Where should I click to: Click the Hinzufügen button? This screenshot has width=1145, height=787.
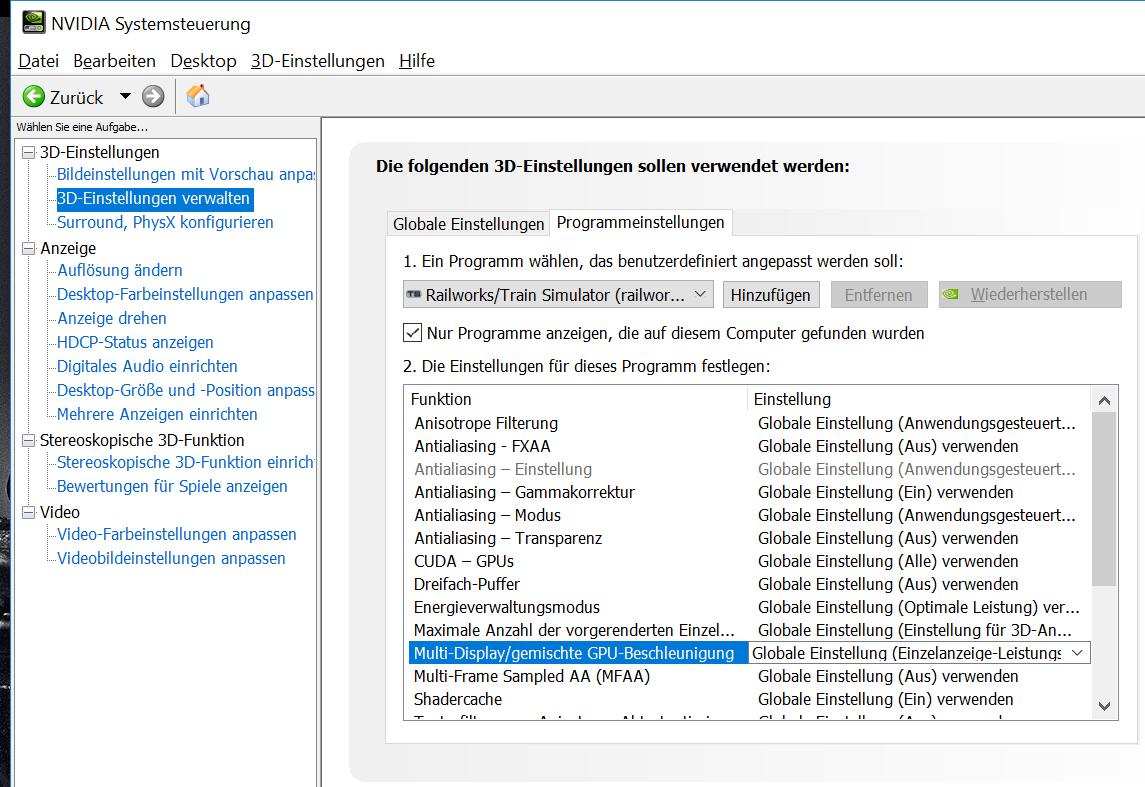point(772,295)
